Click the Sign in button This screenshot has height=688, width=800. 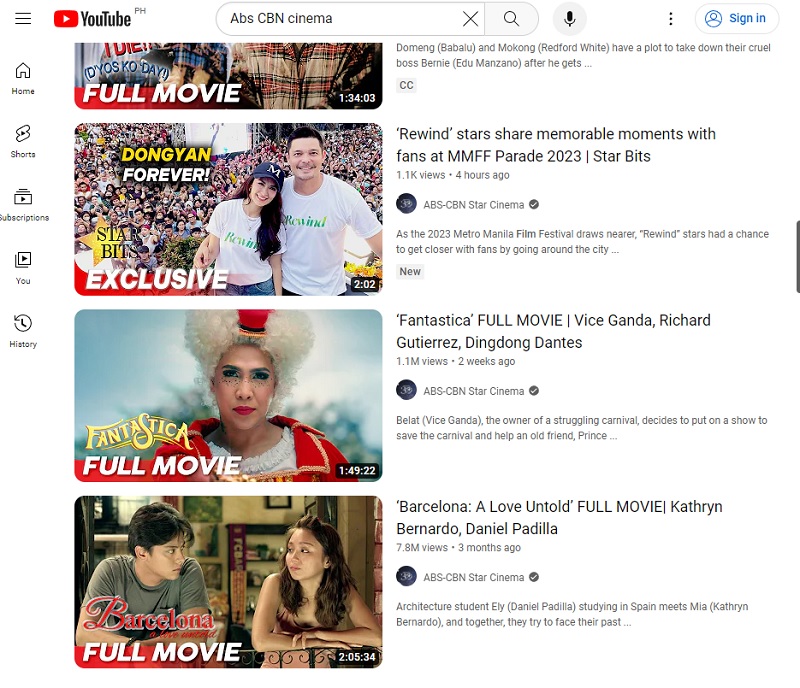pos(736,19)
